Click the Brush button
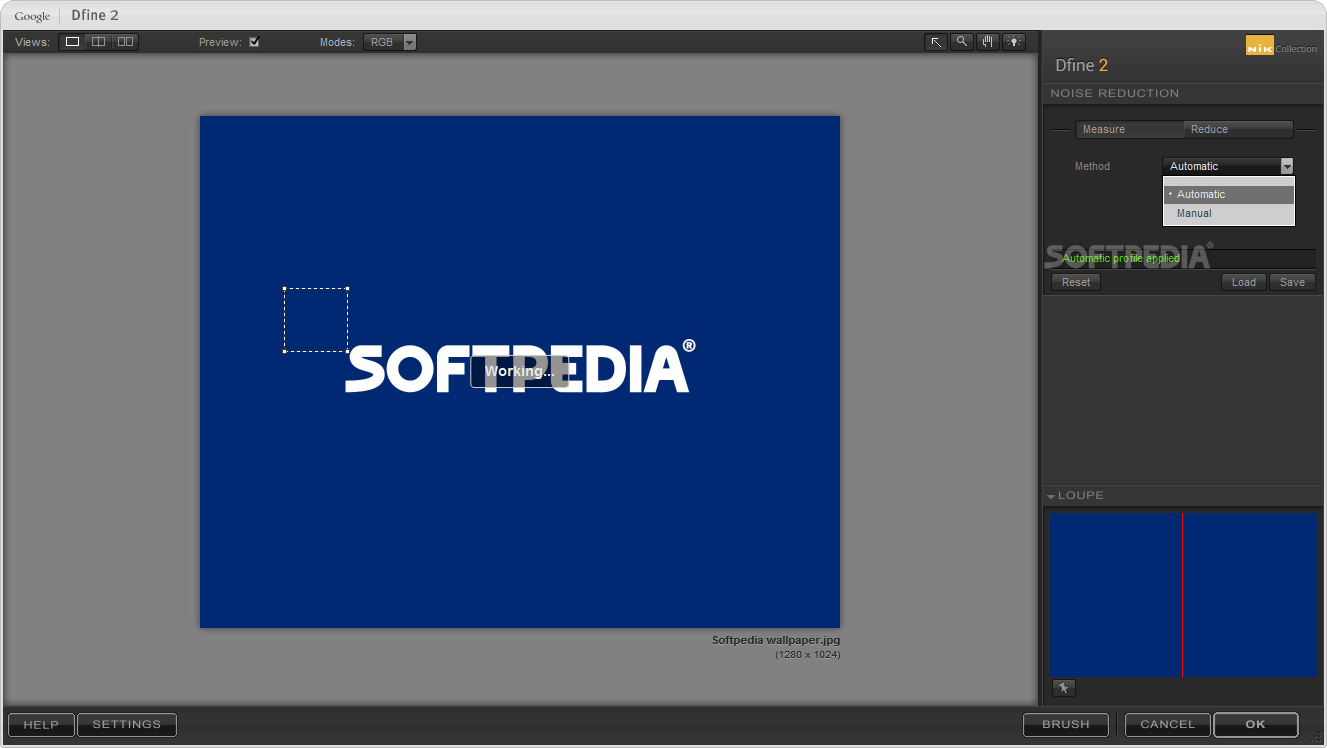 point(1066,725)
